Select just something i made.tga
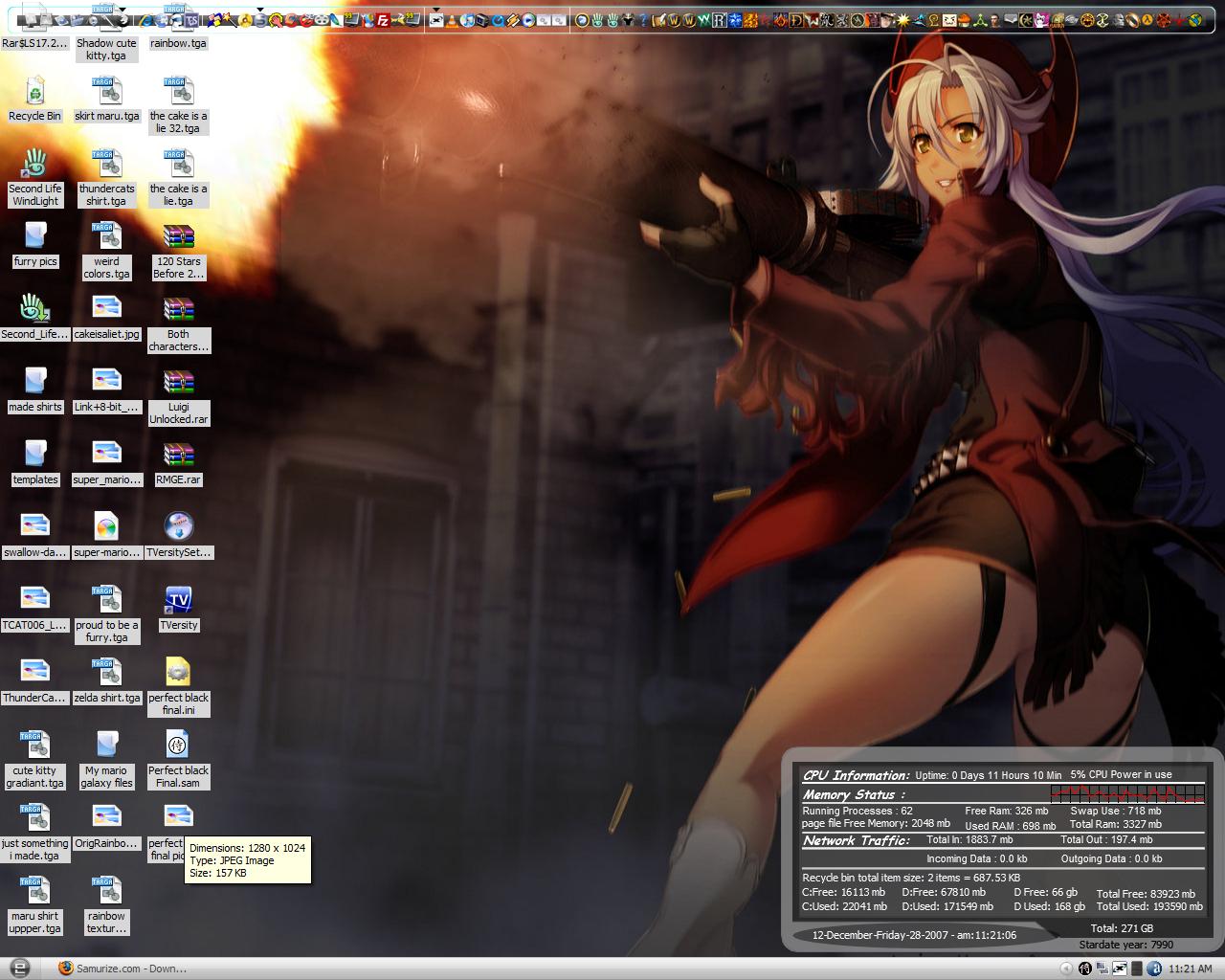This screenshot has width=1225, height=980. [35, 832]
